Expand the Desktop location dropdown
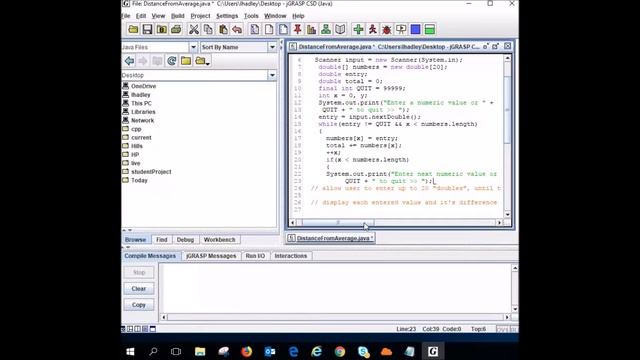This screenshot has height=360, width=640. pyautogui.click(x=272, y=75)
